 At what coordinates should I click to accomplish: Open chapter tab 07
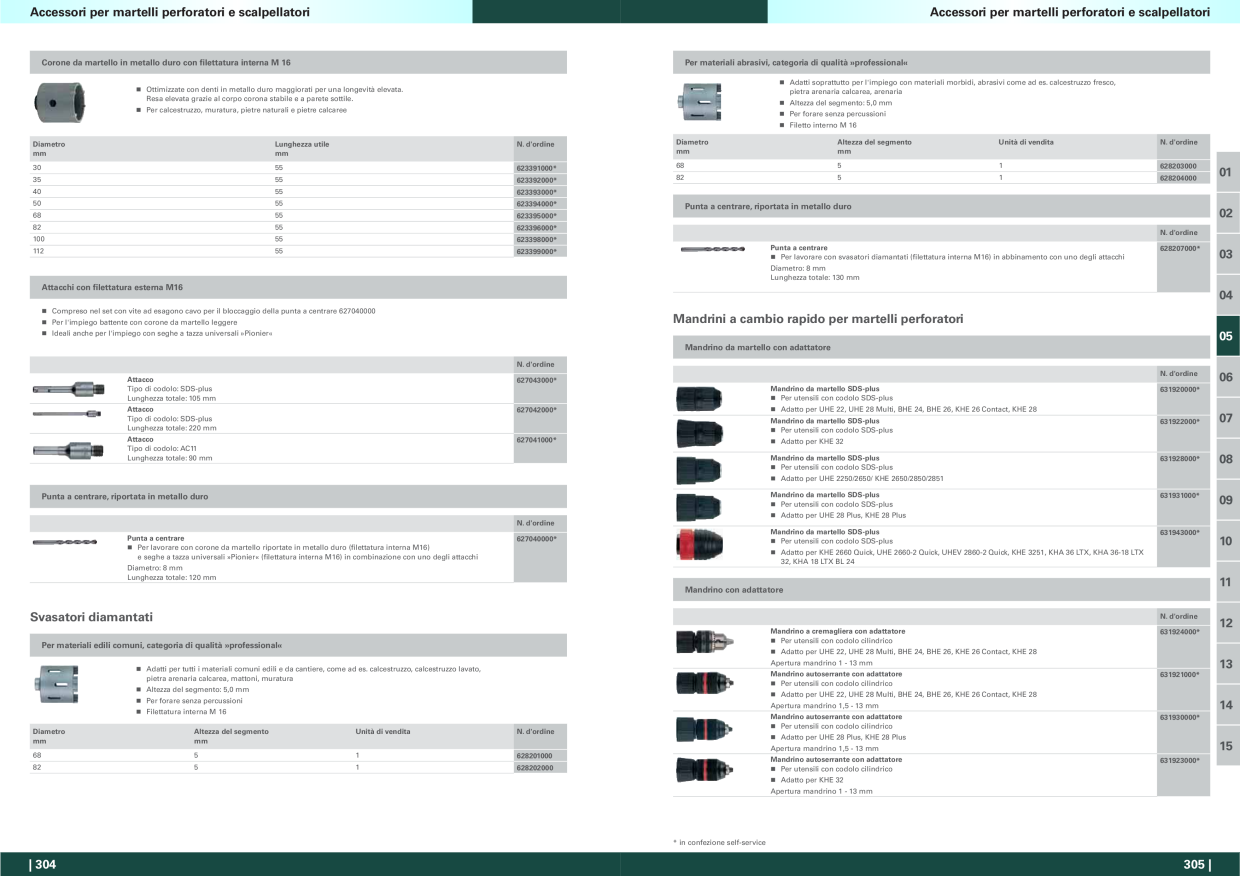1227,418
